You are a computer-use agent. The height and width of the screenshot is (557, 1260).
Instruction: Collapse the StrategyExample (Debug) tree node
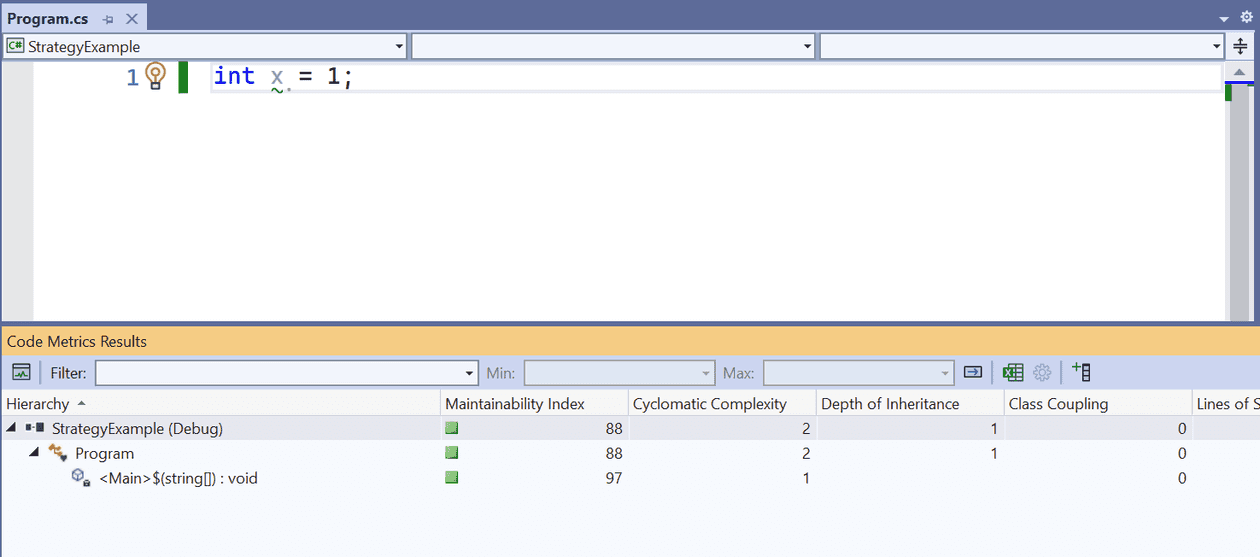(x=11, y=429)
